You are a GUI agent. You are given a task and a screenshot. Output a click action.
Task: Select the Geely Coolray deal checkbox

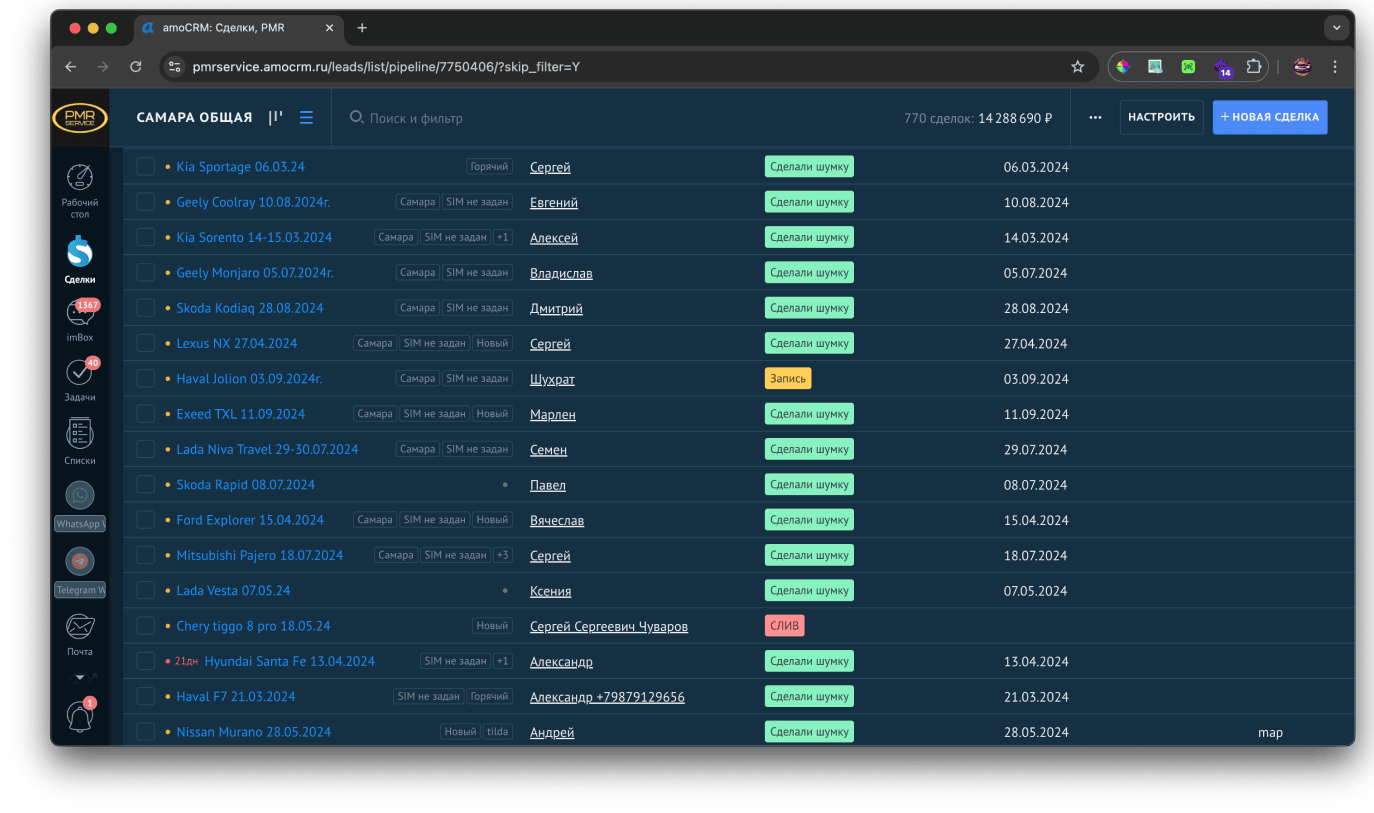146,202
